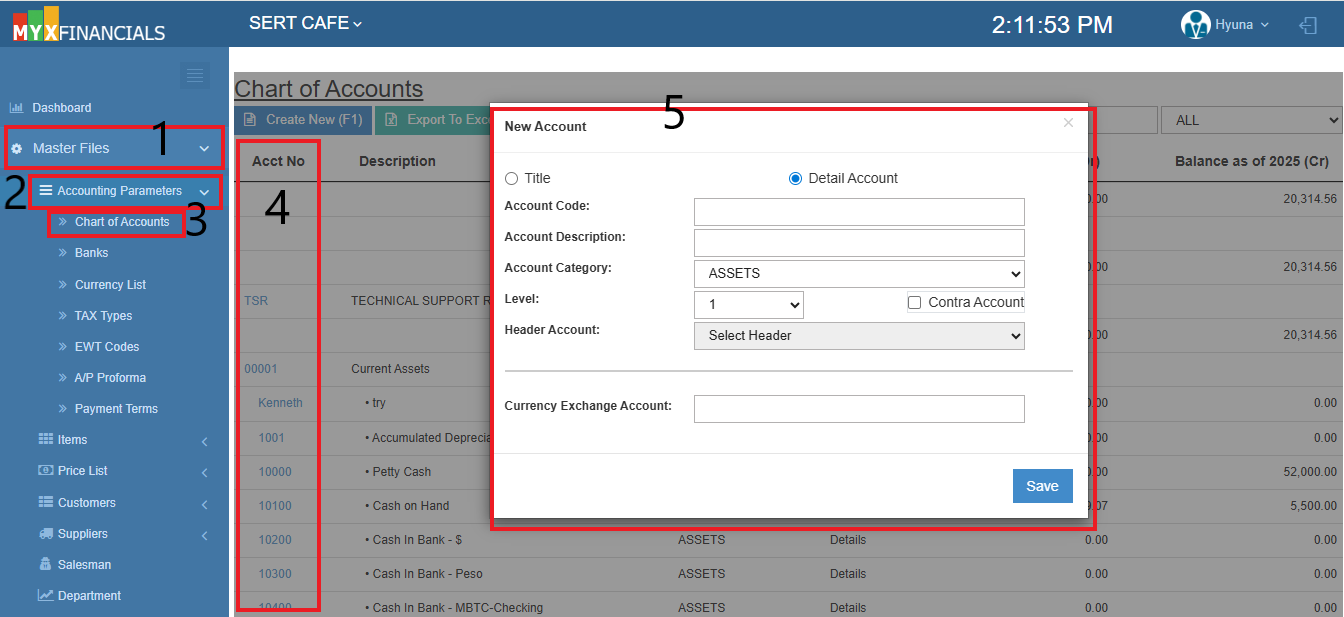Open the SERT CAFE company menu

(x=305, y=22)
